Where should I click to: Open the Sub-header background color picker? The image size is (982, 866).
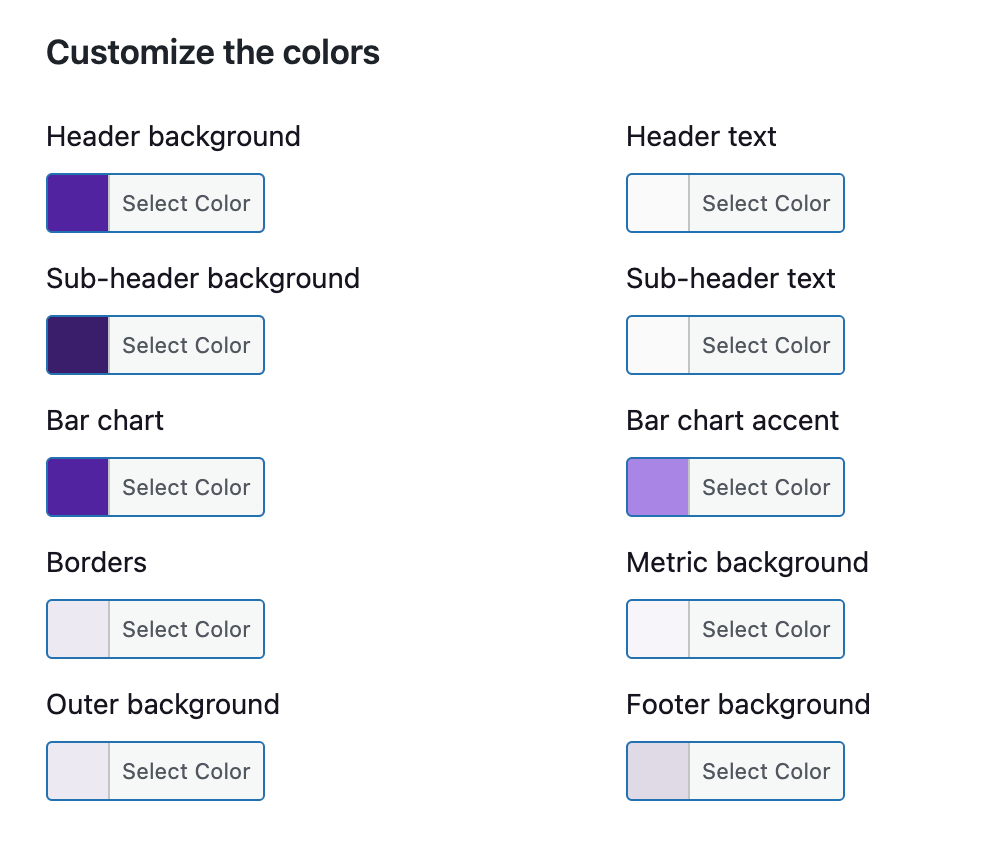pyautogui.click(x=186, y=345)
